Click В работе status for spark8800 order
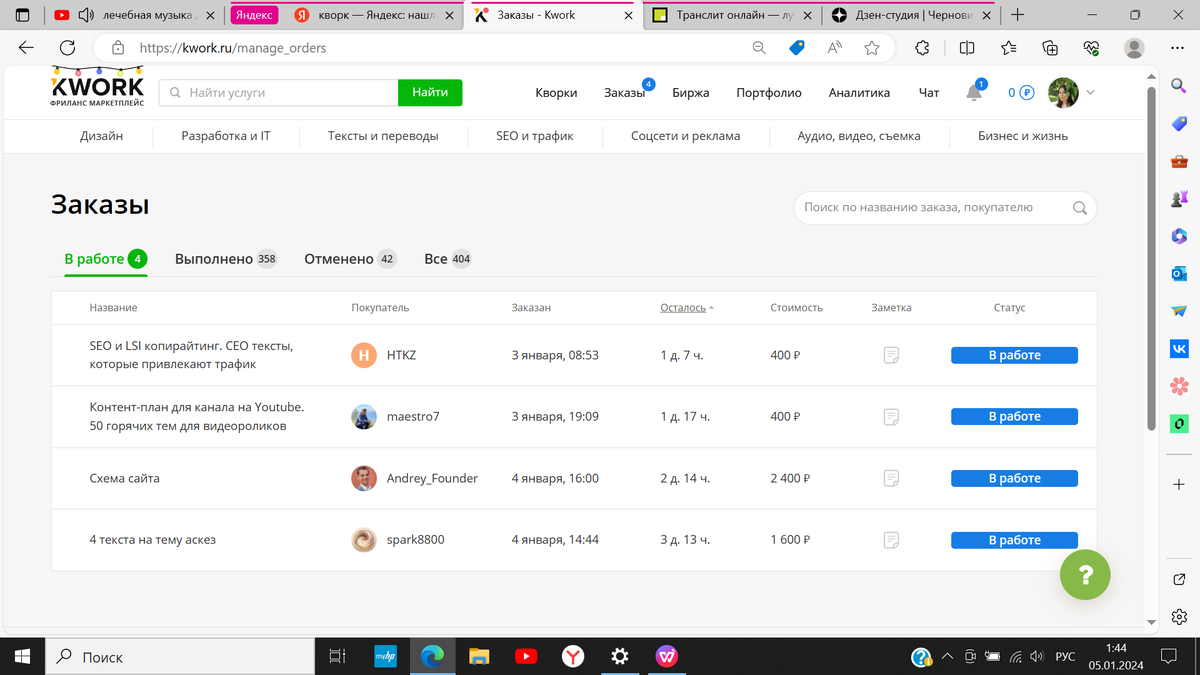 (1014, 540)
